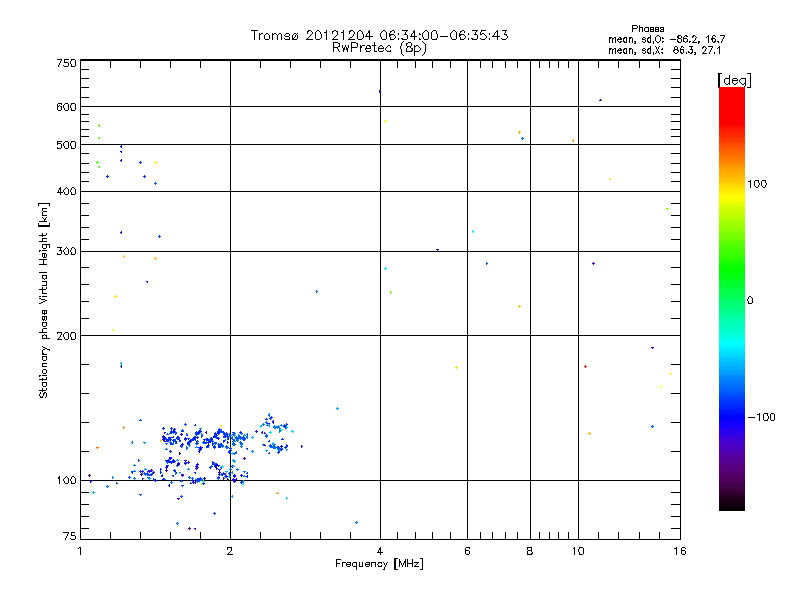The width and height of the screenshot is (800, 600).
Task: Select the 'mean, sd,X: 86.3, 27.1' line
Action: (664, 50)
